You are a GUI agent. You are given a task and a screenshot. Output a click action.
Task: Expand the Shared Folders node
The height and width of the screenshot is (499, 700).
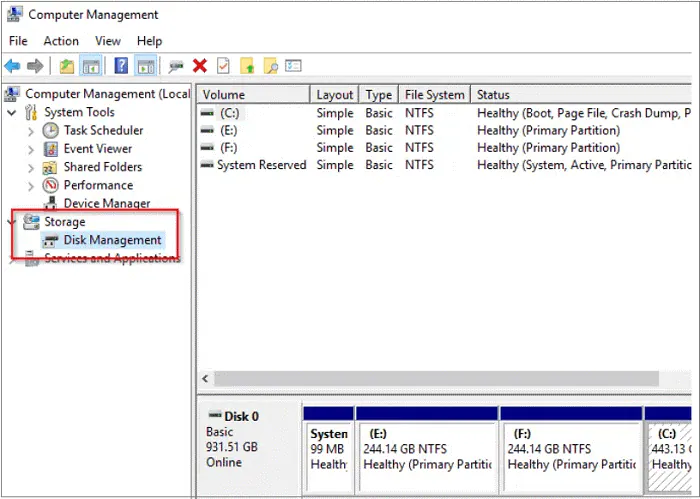[30, 168]
